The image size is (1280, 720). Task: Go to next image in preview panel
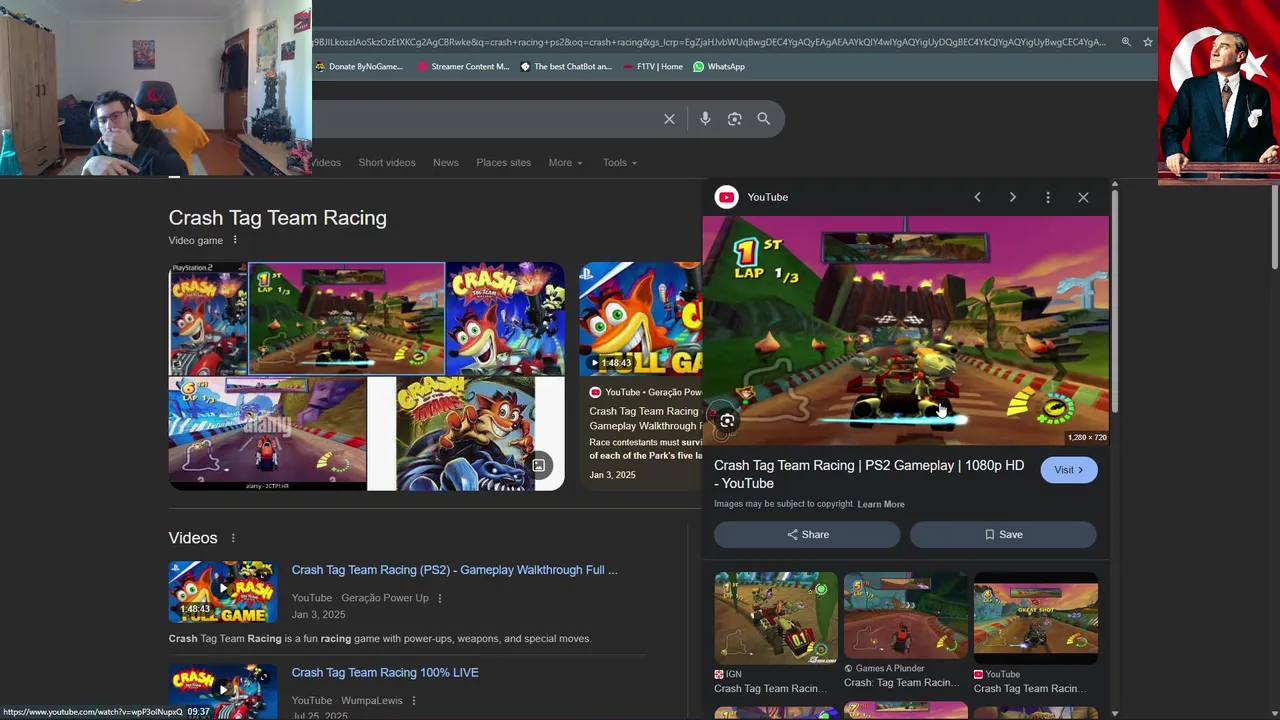[1012, 197]
